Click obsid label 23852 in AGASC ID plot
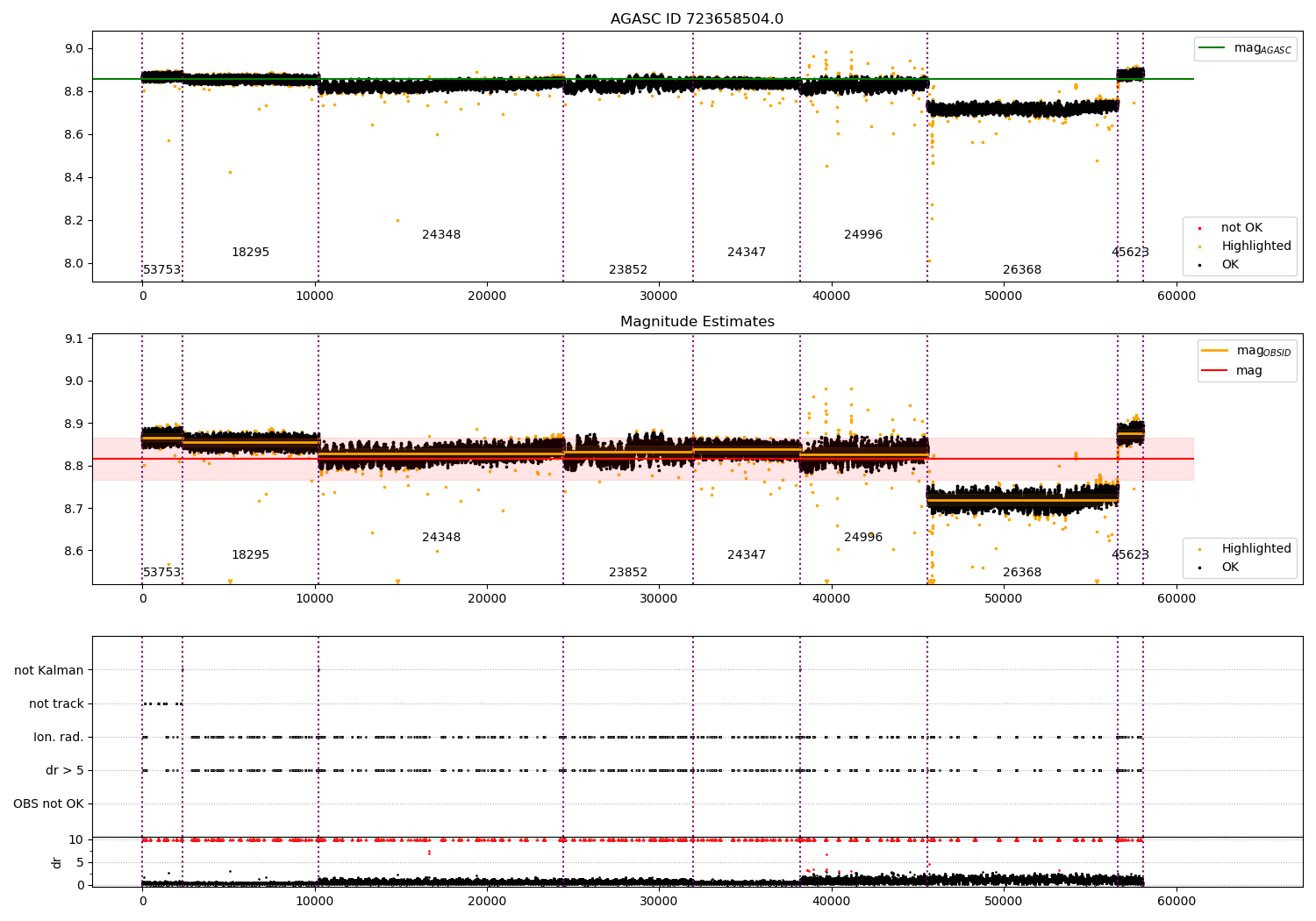1316x921 pixels. click(x=628, y=270)
